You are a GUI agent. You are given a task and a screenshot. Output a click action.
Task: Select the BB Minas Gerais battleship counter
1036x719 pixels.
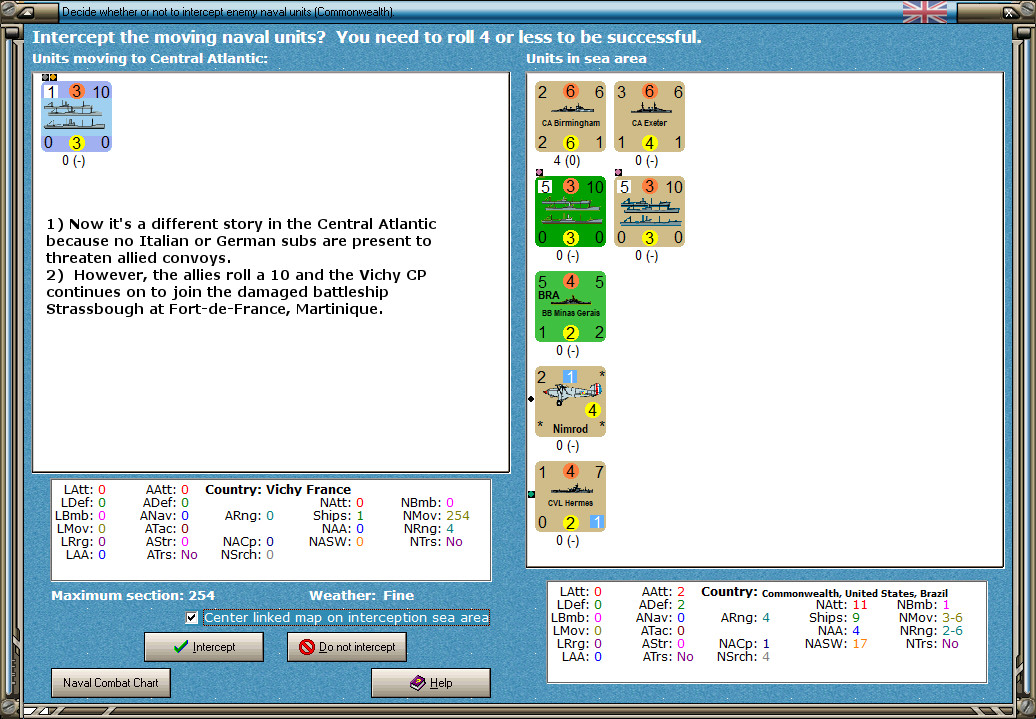pos(570,307)
